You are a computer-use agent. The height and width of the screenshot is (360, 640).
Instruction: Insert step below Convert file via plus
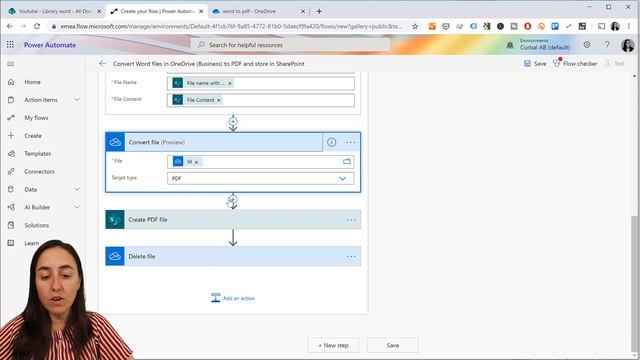coord(233,199)
